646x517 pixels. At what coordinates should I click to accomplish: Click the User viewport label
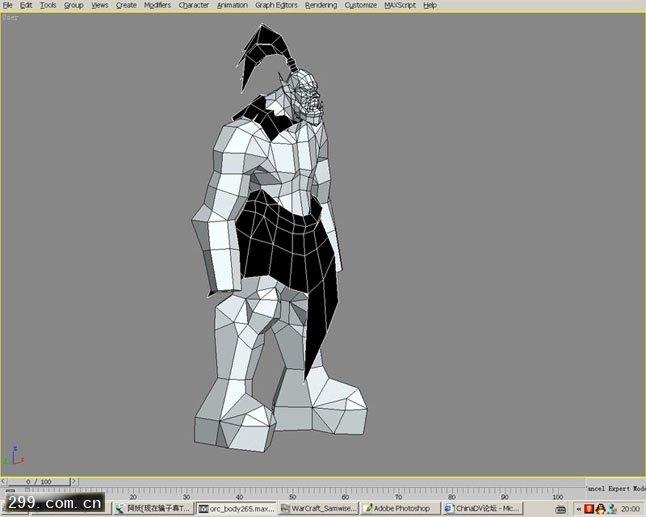coord(10,18)
